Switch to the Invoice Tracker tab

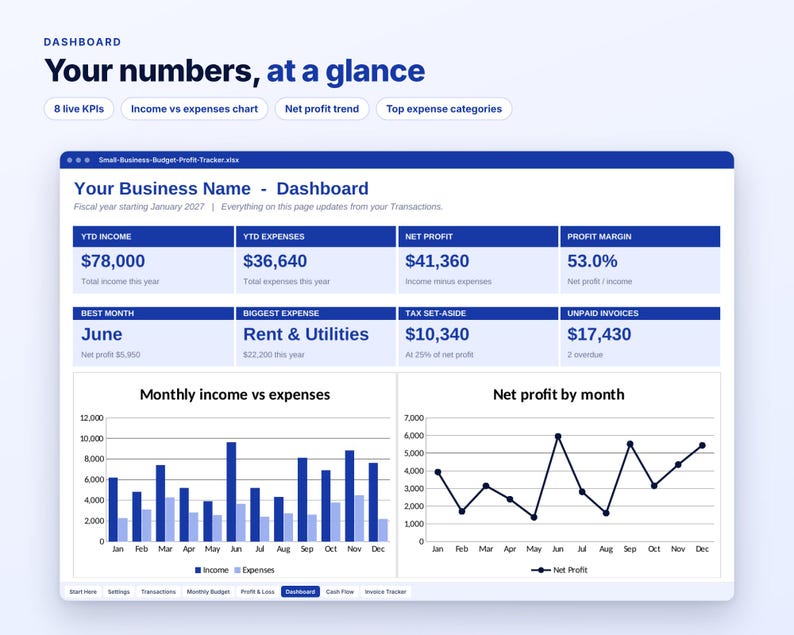click(x=385, y=591)
